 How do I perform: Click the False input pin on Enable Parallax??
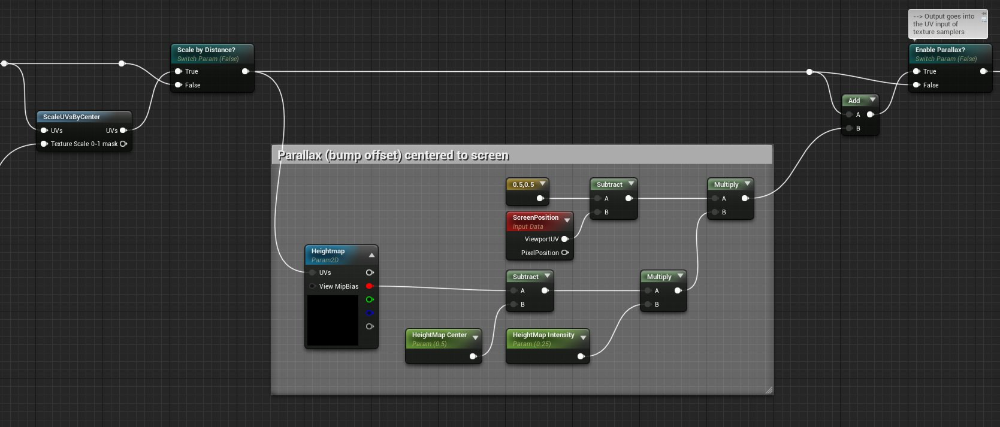(916, 85)
